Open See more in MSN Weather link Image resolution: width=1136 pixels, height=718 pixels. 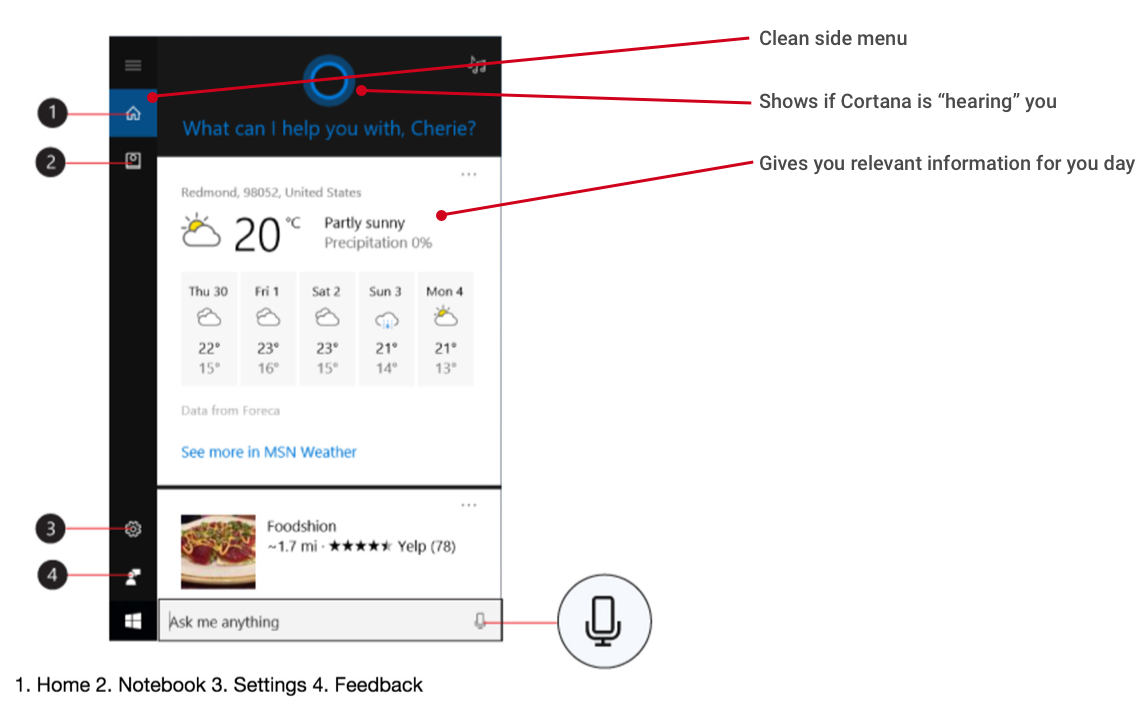click(269, 452)
